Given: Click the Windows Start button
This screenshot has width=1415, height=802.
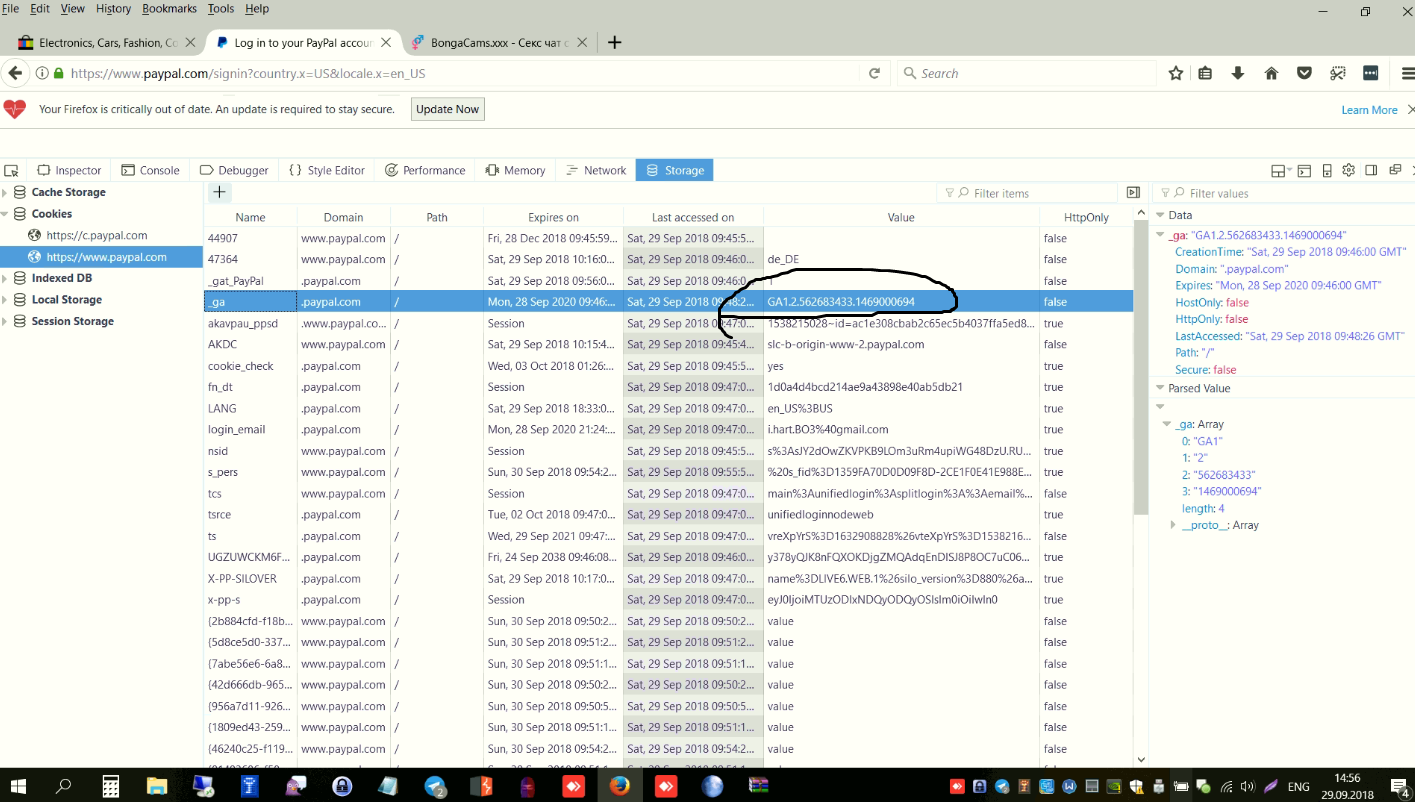Looking at the screenshot, I should (19, 786).
